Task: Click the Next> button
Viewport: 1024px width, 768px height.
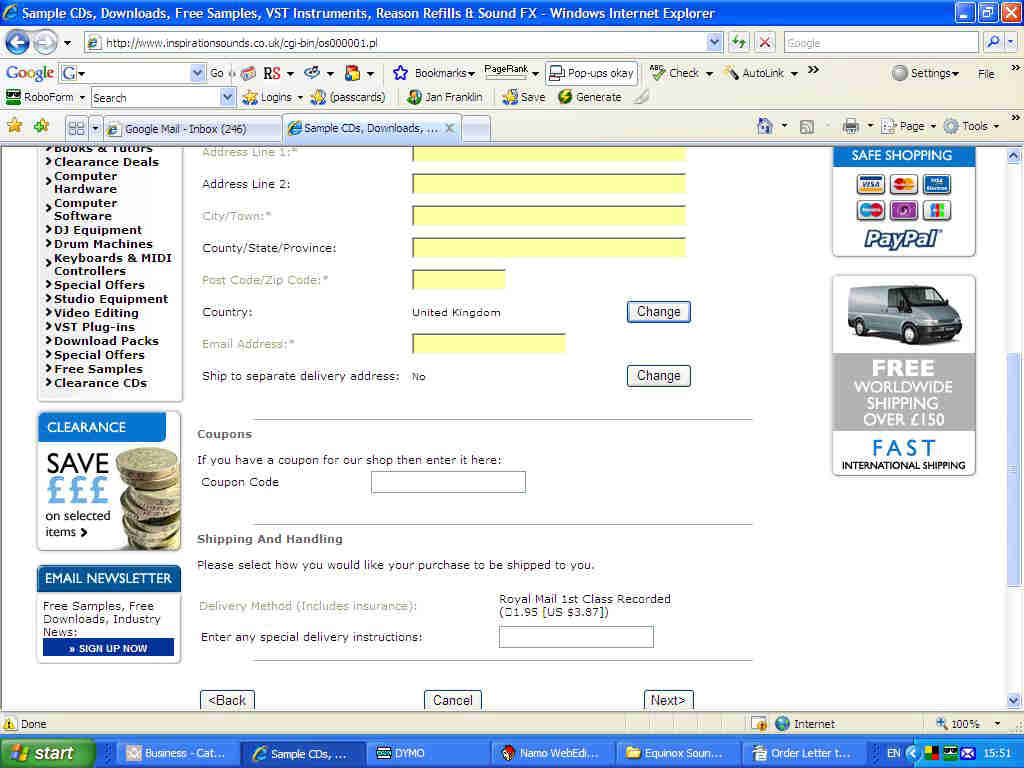Action: tap(668, 700)
